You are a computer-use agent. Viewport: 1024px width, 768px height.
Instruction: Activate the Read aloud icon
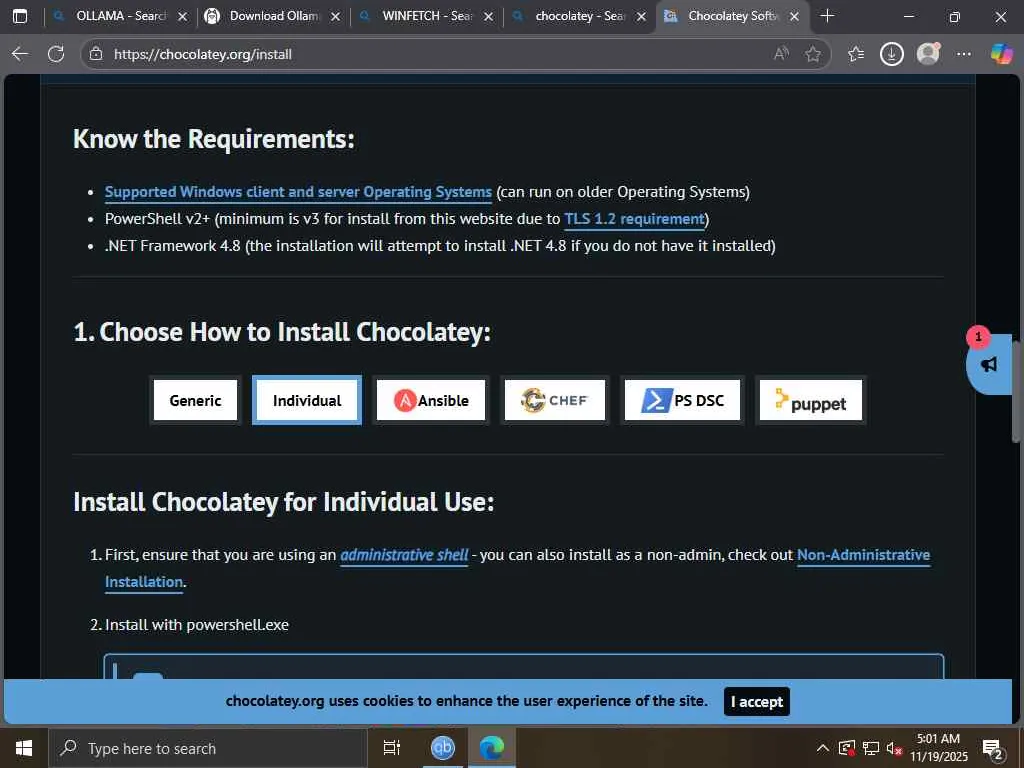tap(781, 54)
